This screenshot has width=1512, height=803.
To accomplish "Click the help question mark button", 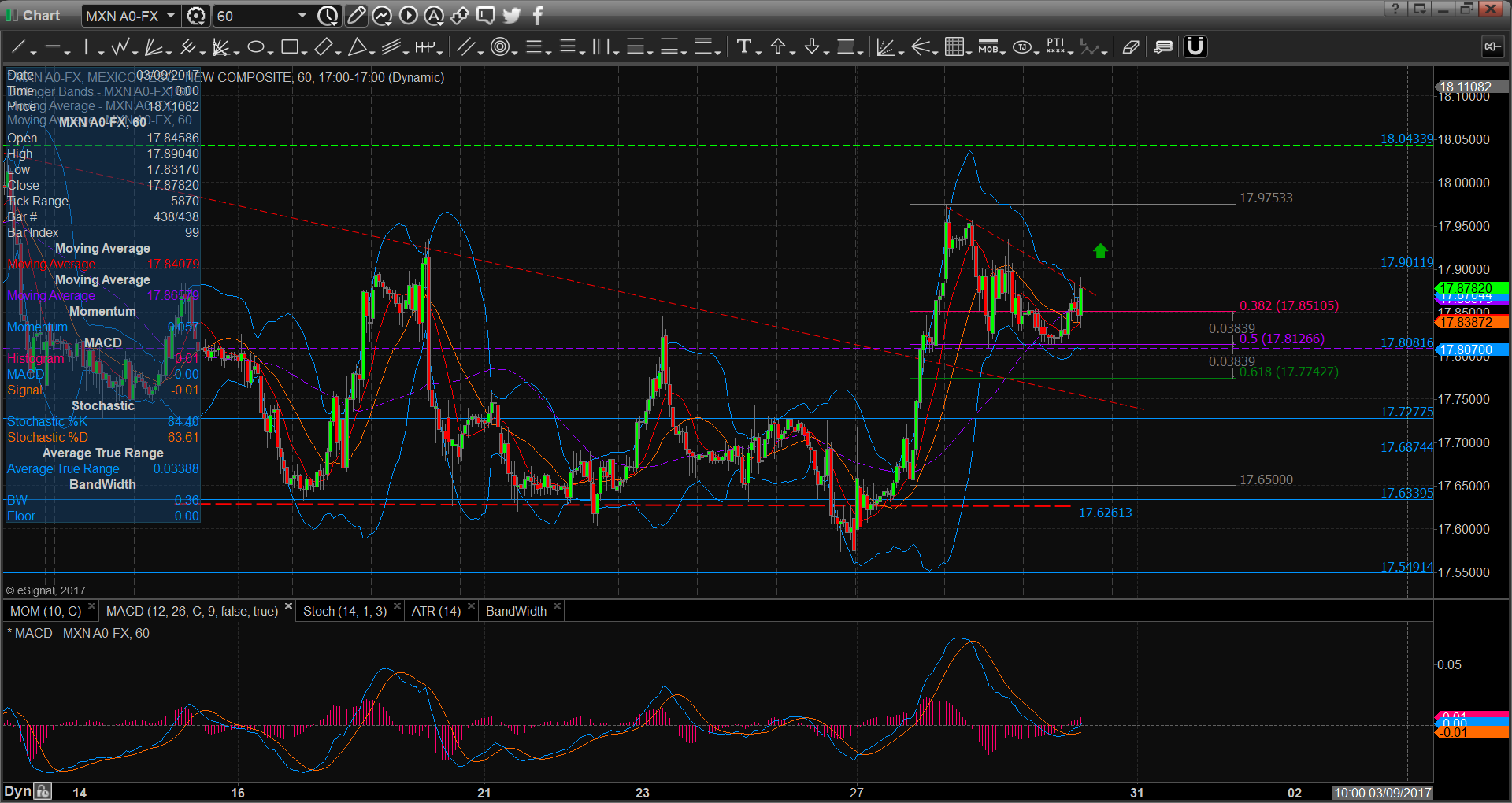I will coord(1395,9).
